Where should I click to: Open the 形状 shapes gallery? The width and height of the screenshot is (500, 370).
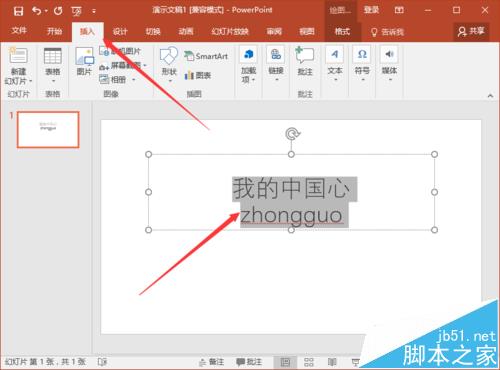pyautogui.click(x=169, y=65)
